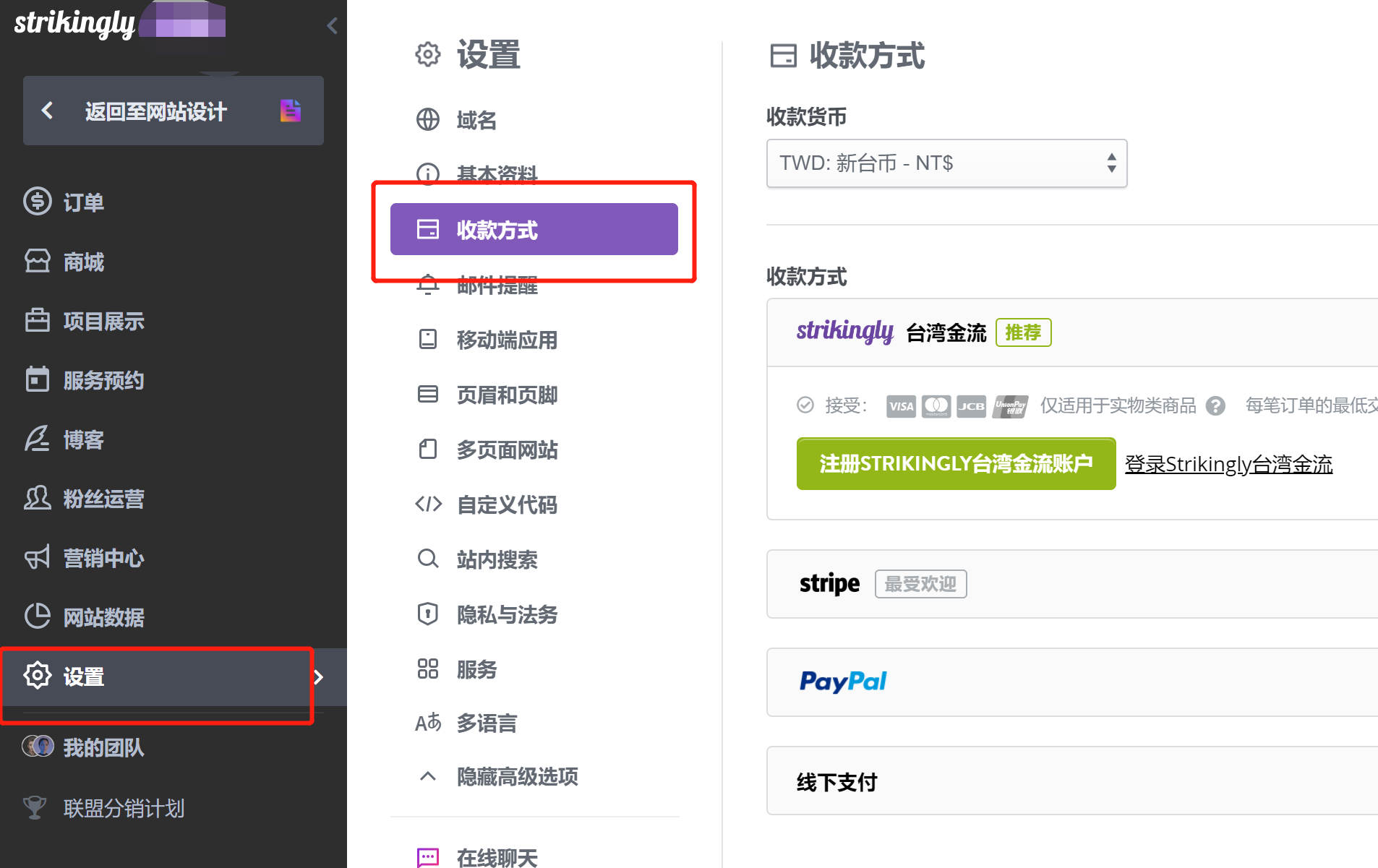This screenshot has height=868, width=1378.
Task: Click the 项目展示 briefcase icon
Action: (38, 320)
